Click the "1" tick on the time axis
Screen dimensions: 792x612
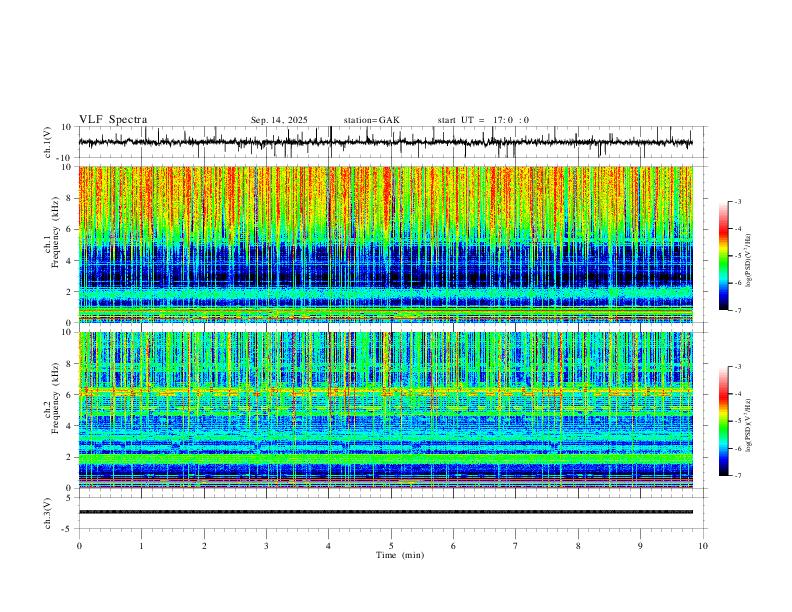[x=141, y=546]
